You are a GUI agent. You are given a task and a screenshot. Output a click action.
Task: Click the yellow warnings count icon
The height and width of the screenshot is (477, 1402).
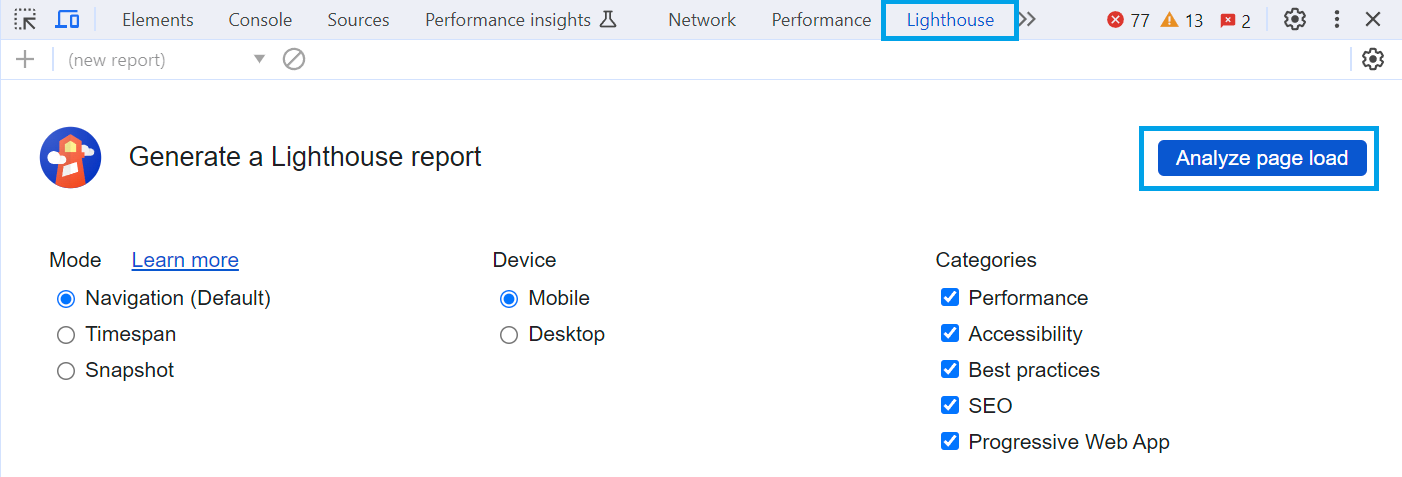(1182, 20)
